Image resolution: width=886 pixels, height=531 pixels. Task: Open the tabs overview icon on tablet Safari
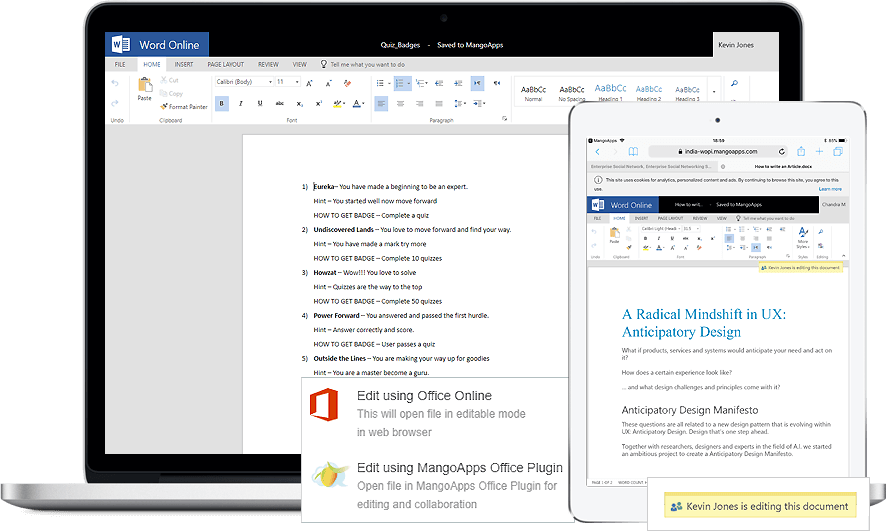(838, 151)
